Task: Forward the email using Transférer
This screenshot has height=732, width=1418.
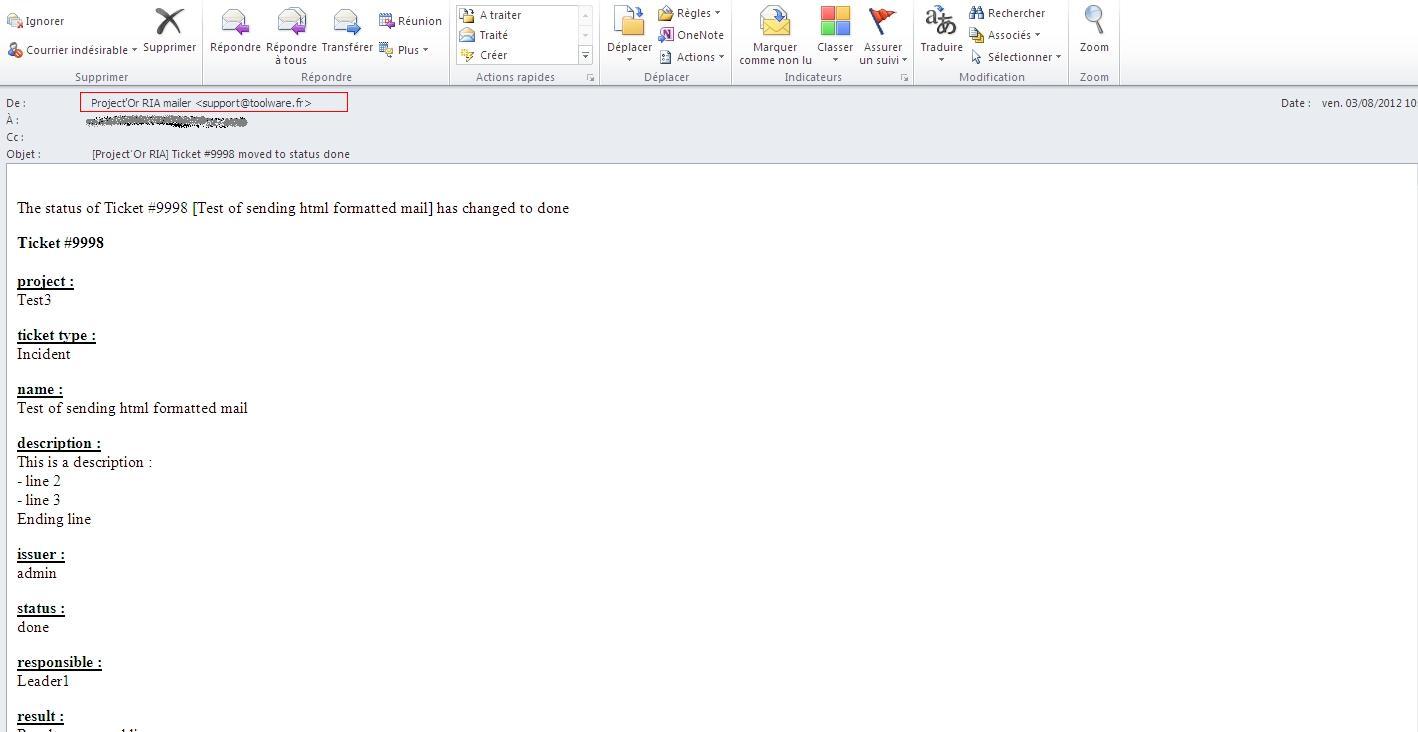Action: 347,30
